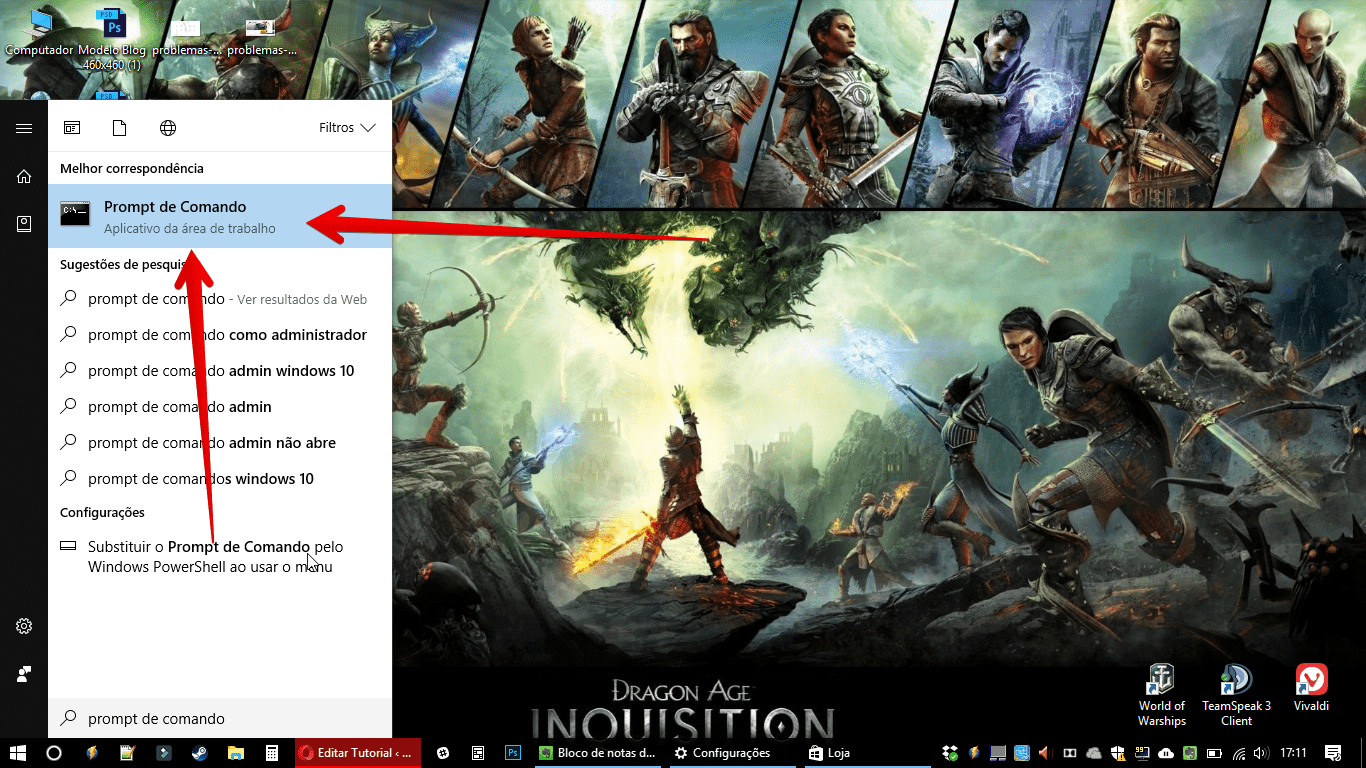
Task: Open 'Substituir o Prompt de Comando' setting
Action: (220, 557)
